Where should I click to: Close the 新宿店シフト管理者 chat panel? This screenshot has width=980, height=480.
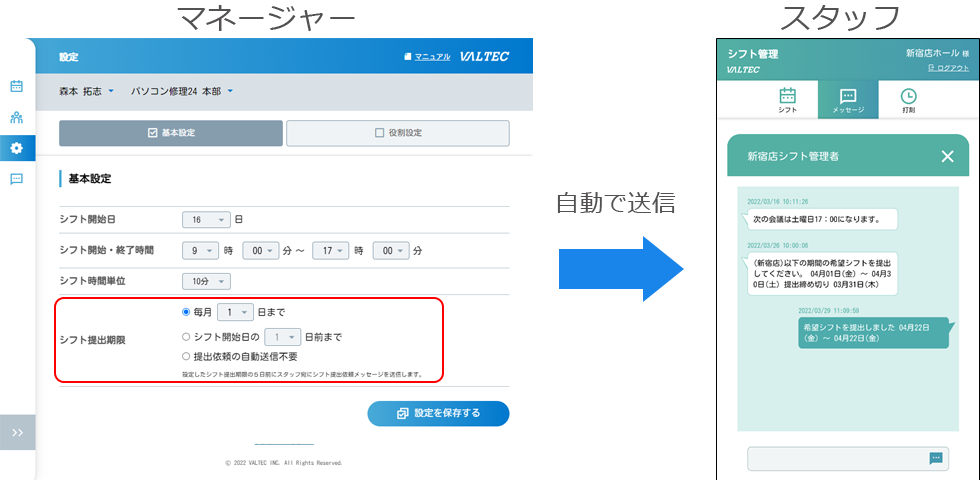point(948,156)
